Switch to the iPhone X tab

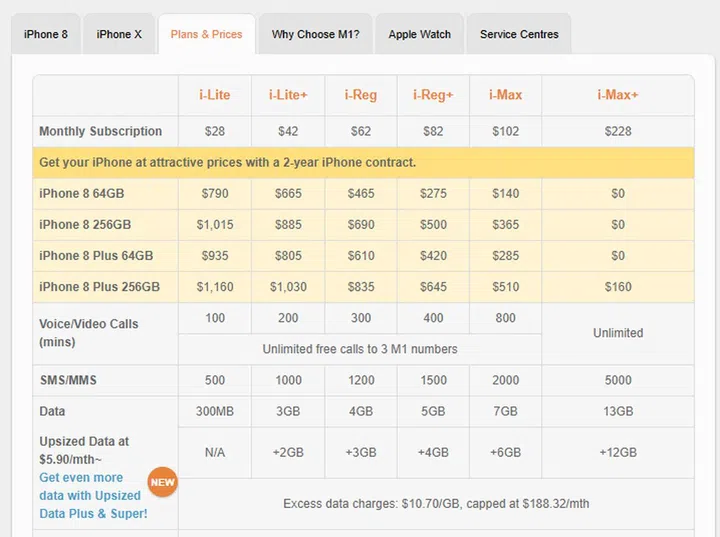click(119, 34)
